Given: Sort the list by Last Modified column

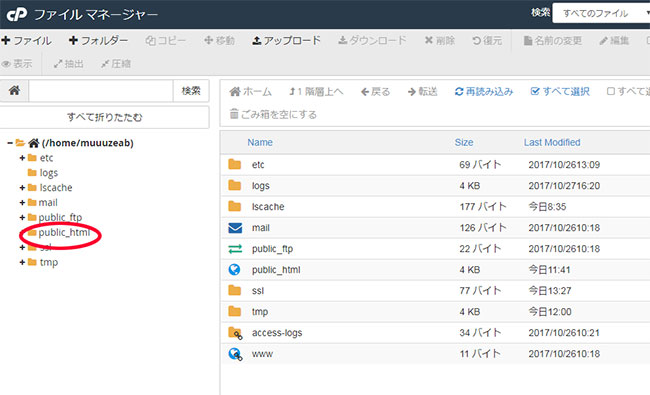Looking at the screenshot, I should coord(552,143).
